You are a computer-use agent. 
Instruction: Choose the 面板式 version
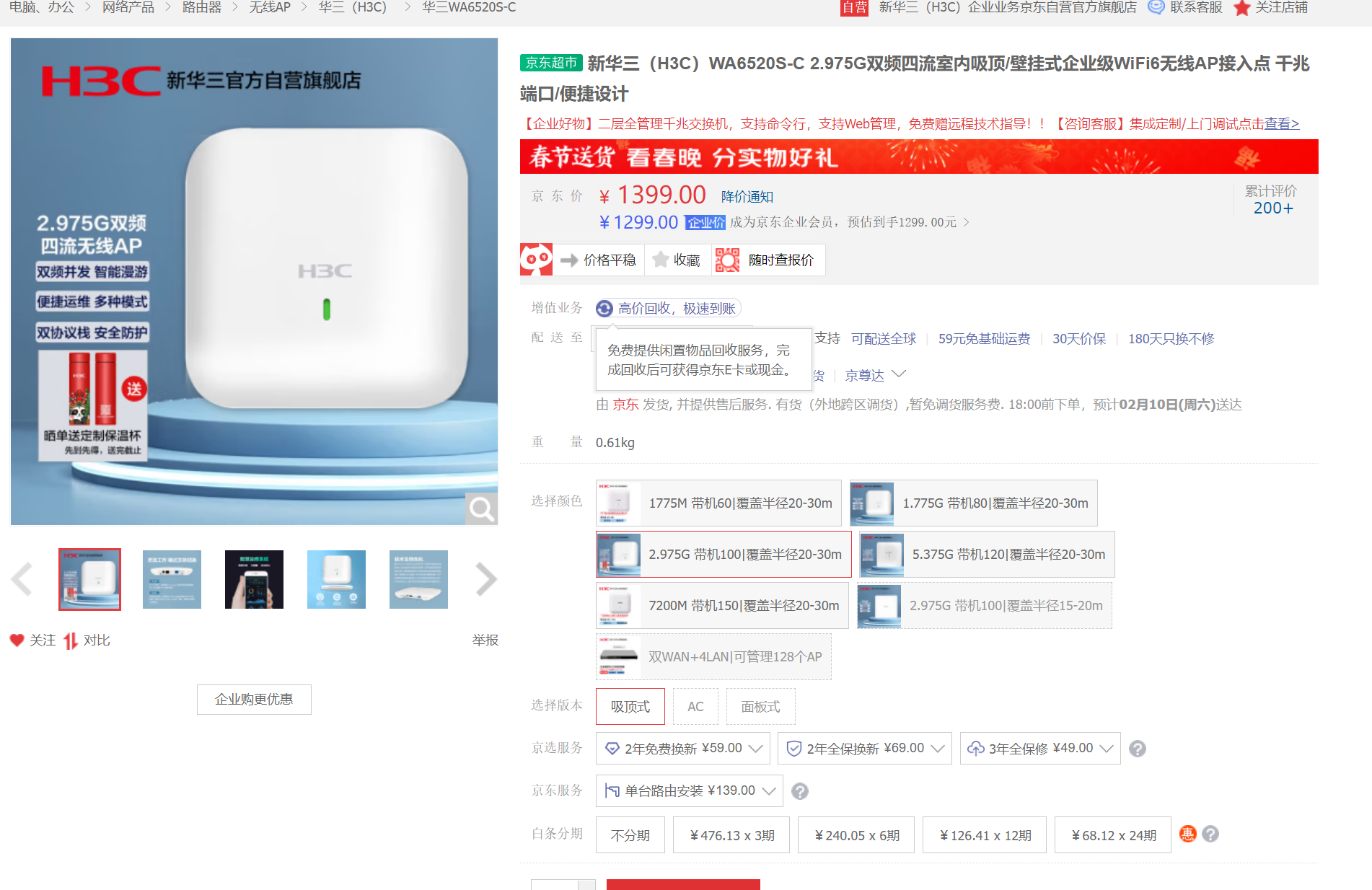click(x=761, y=706)
